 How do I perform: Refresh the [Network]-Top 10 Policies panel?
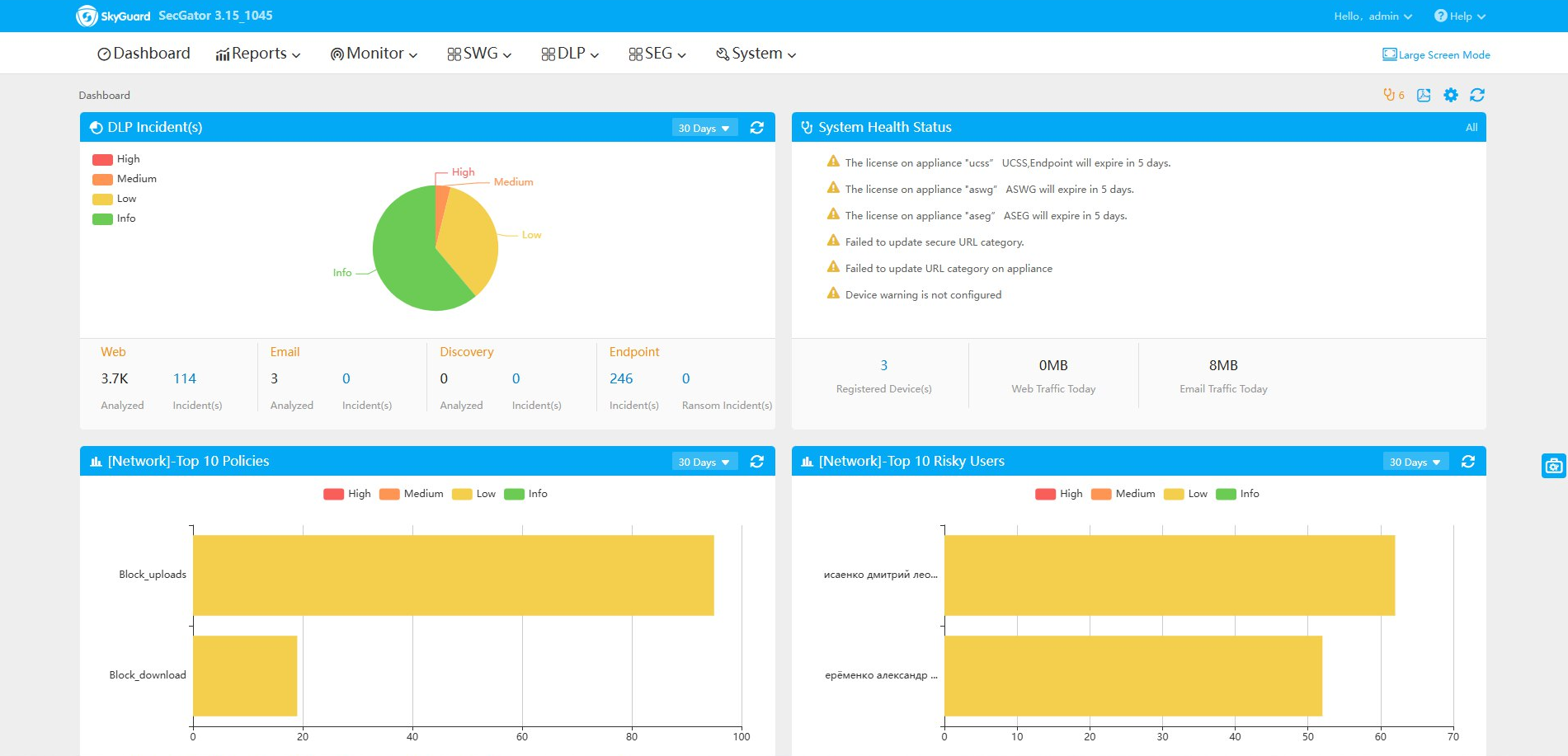pyautogui.click(x=757, y=462)
